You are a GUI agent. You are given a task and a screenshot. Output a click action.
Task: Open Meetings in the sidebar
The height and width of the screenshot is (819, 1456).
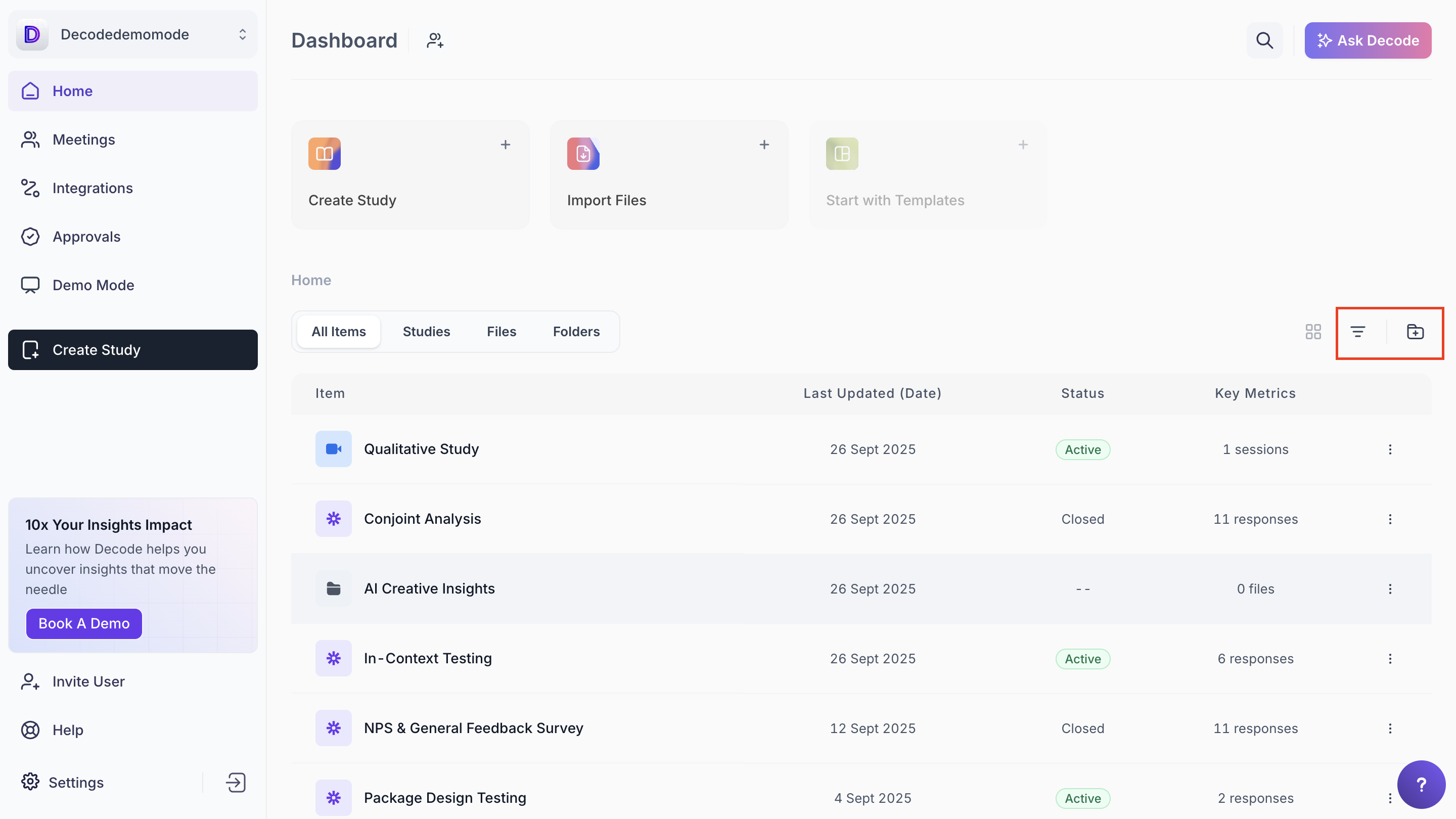[x=83, y=140]
